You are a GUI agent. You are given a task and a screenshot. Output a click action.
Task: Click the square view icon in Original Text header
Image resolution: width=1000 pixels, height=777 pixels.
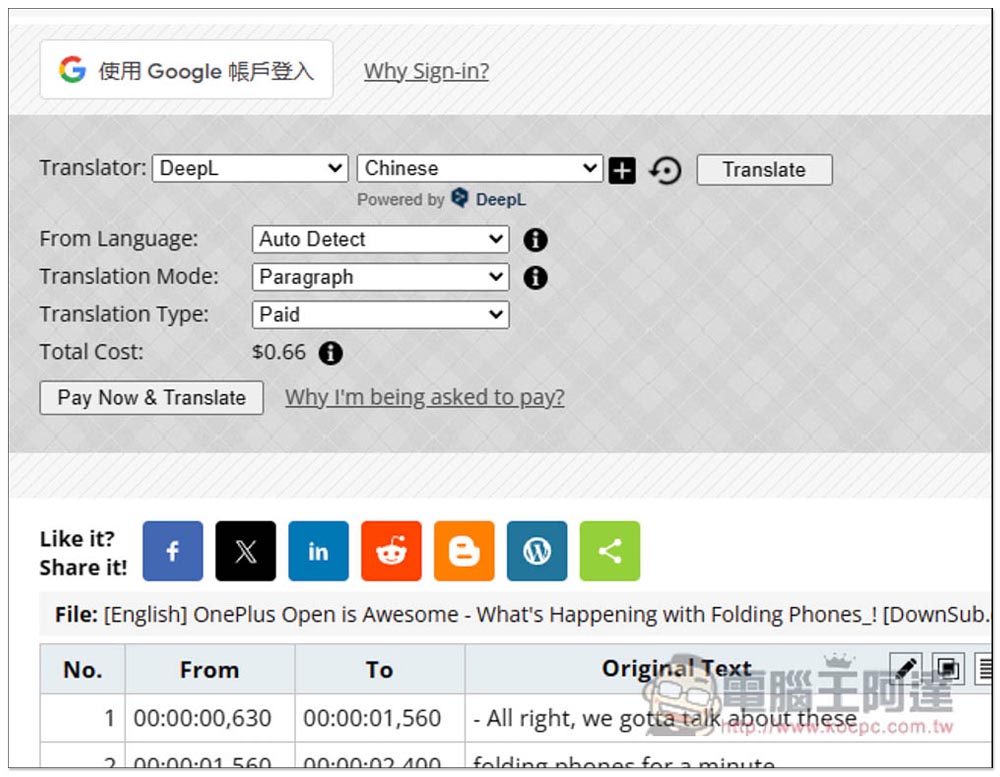(x=948, y=668)
